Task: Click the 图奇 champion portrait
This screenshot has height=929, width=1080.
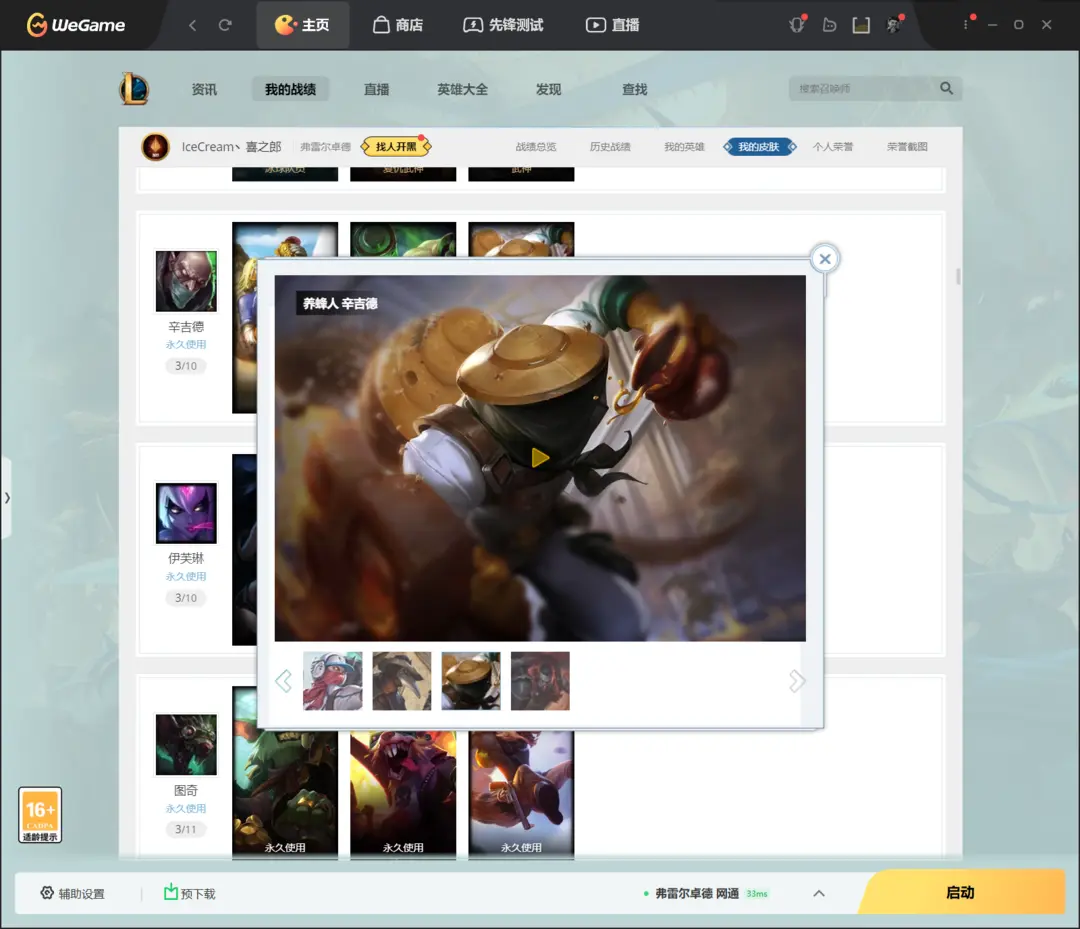Action: coord(186,744)
